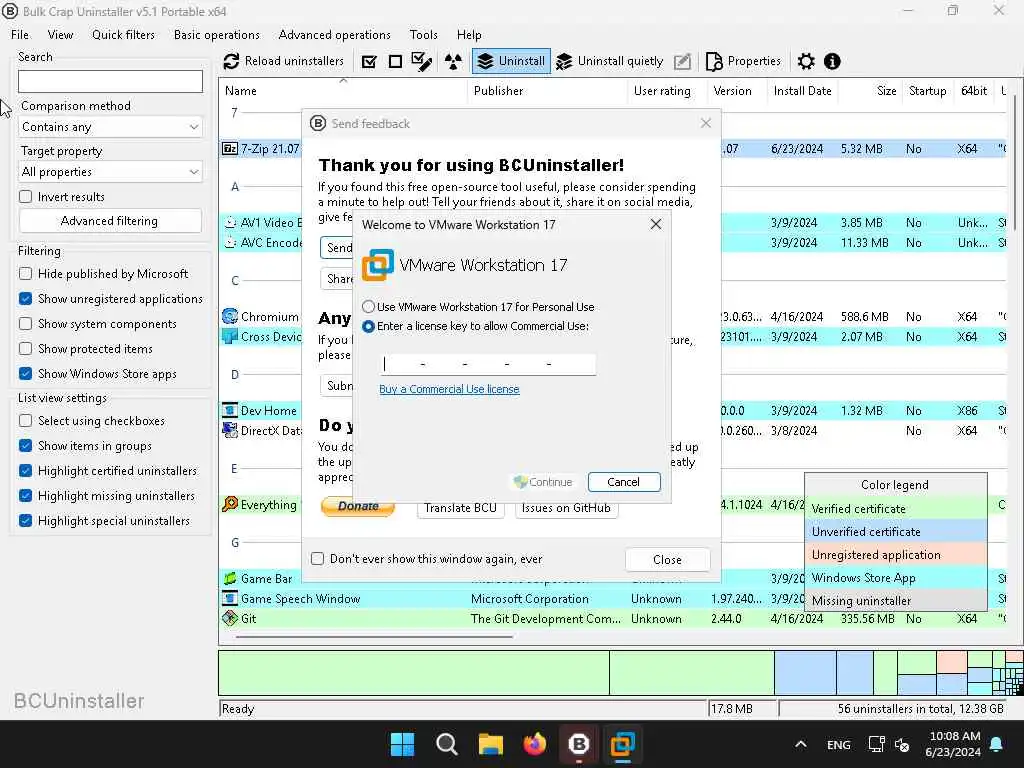Click the Windows Store App legend color
The width and height of the screenshot is (1024, 768).
[895, 577]
